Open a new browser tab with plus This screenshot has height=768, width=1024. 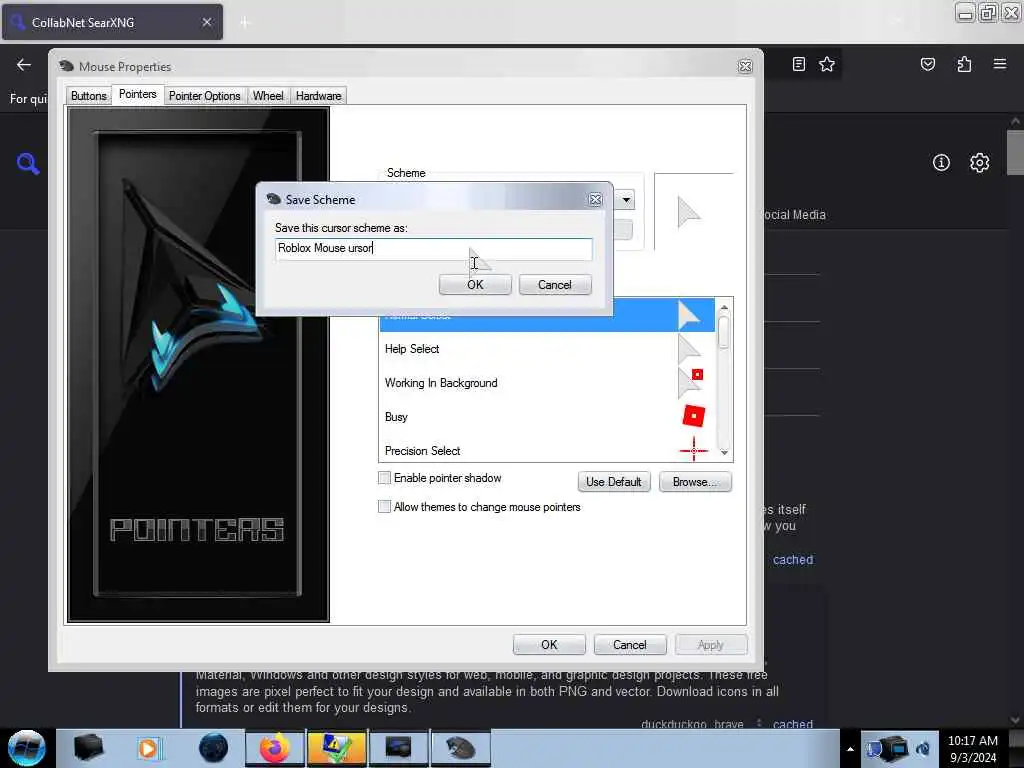point(245,23)
